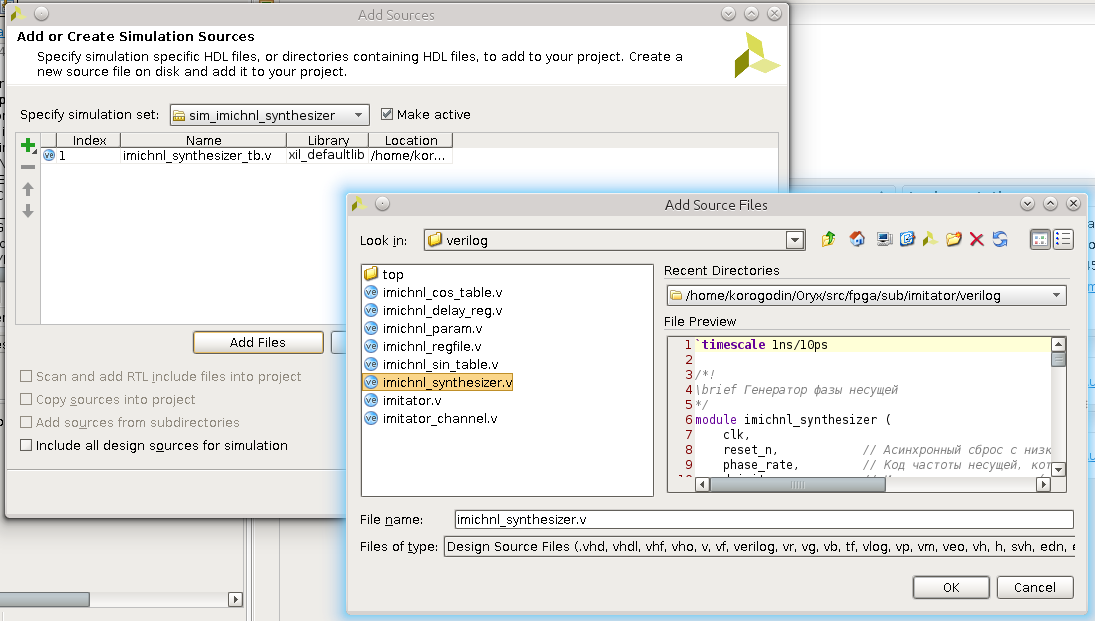Toggle Add sources from subdirectories checkbox
The image size is (1095, 621).
[x=26, y=423]
